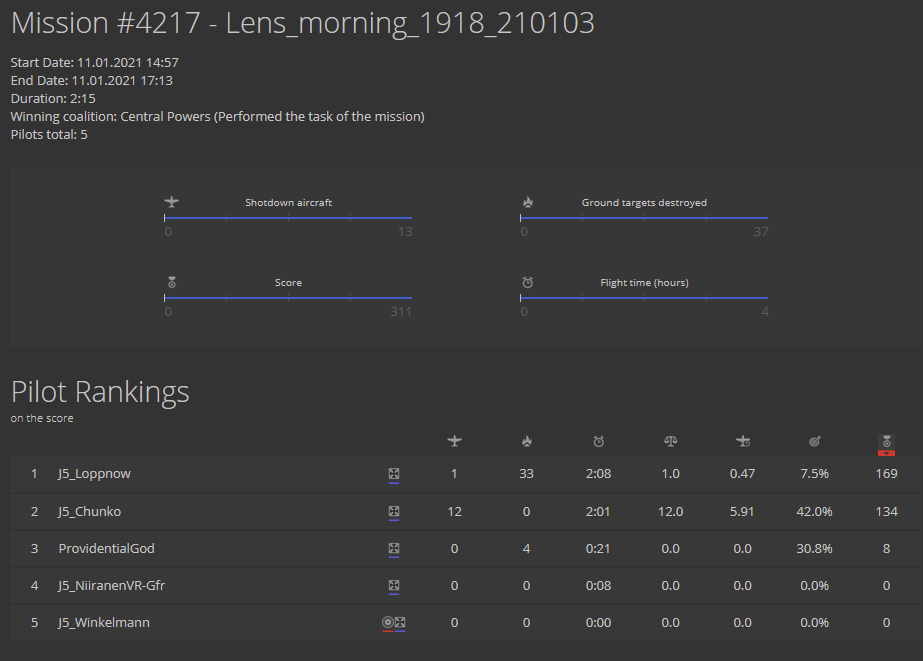Click the roundel icon beside J5_Winkelmann
The width and height of the screenshot is (923, 661).
[388, 623]
